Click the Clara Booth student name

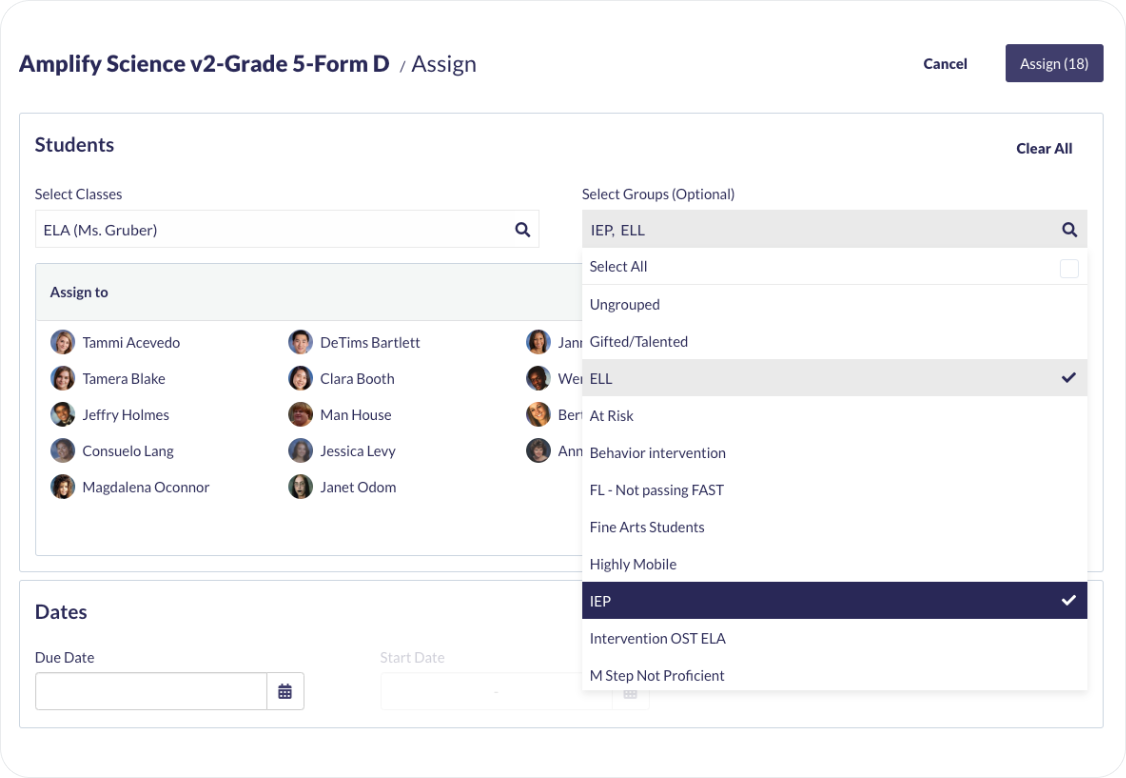[x=357, y=379]
